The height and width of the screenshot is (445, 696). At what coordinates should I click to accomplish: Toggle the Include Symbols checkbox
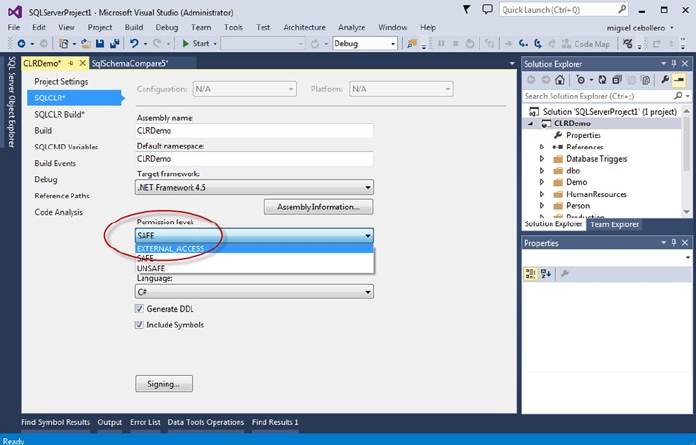pyautogui.click(x=139, y=325)
